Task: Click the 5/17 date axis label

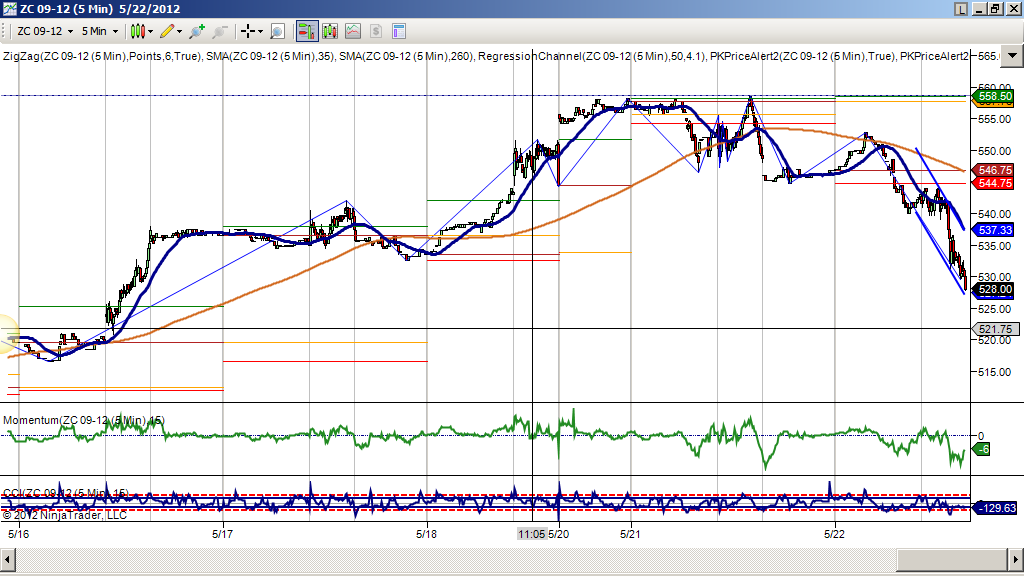Action: click(223, 534)
